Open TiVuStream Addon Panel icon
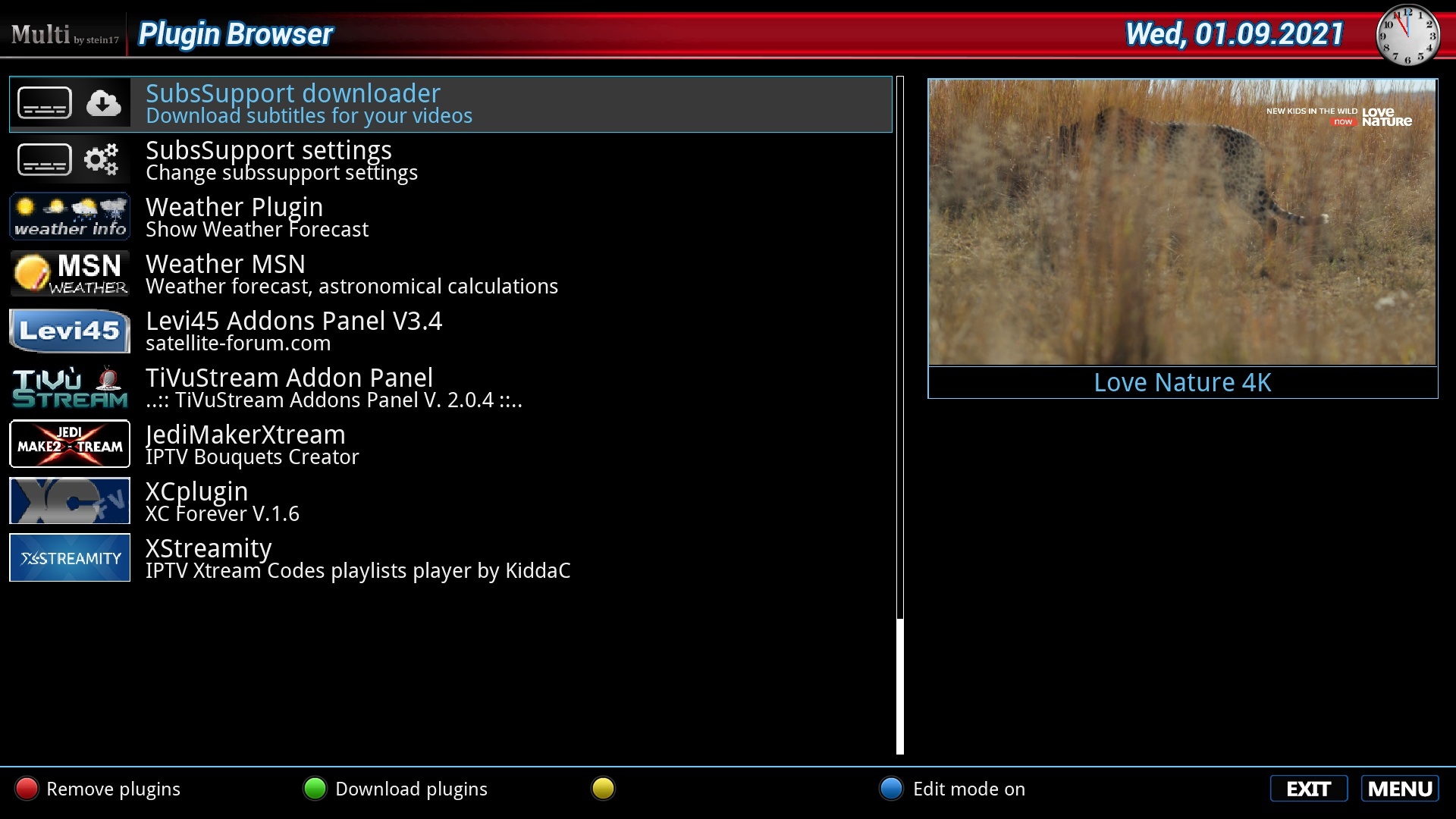1456x819 pixels. click(x=70, y=387)
